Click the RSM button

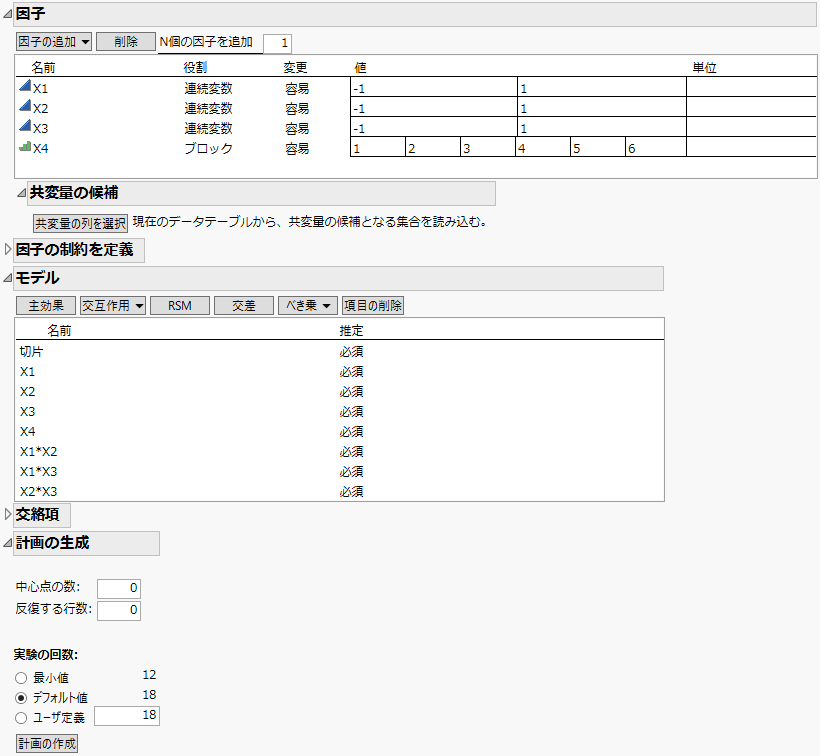tap(179, 305)
